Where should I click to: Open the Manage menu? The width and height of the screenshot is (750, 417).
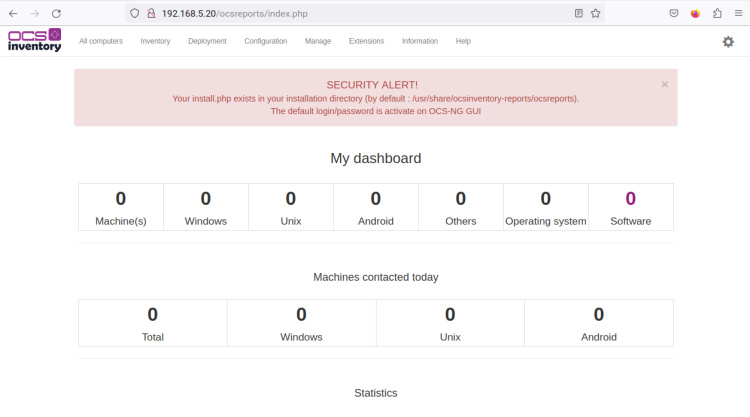click(318, 42)
